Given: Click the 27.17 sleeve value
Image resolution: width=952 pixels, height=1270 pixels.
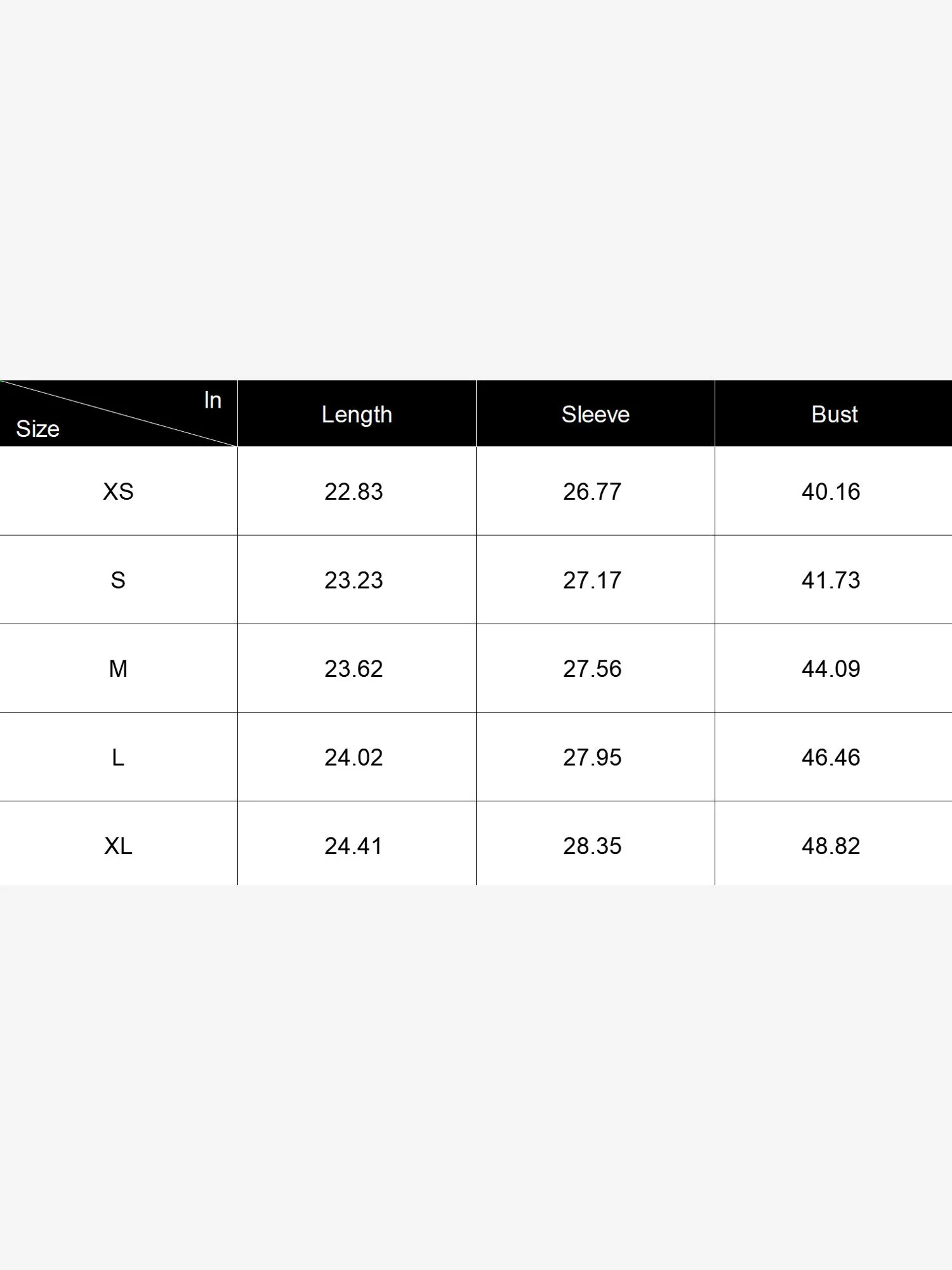Looking at the screenshot, I should pos(592,580).
